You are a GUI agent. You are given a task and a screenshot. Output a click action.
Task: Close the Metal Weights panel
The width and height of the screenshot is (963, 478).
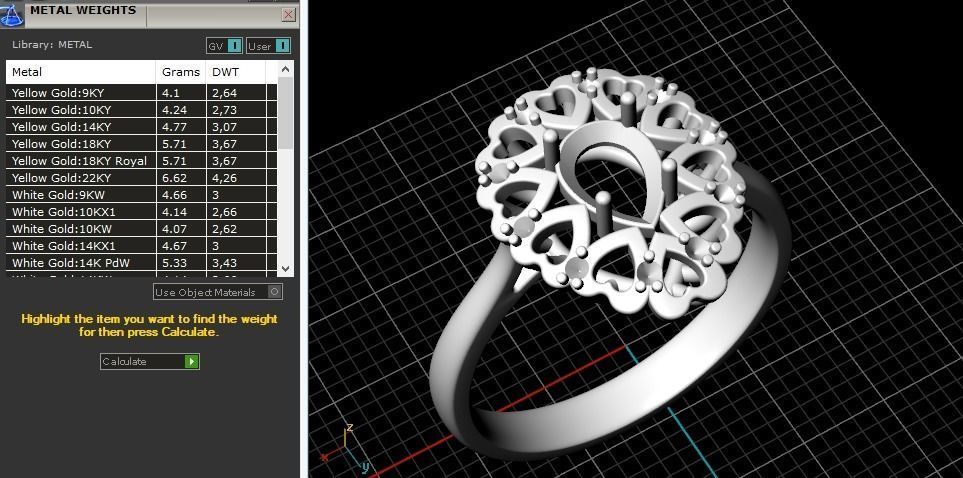tap(288, 15)
